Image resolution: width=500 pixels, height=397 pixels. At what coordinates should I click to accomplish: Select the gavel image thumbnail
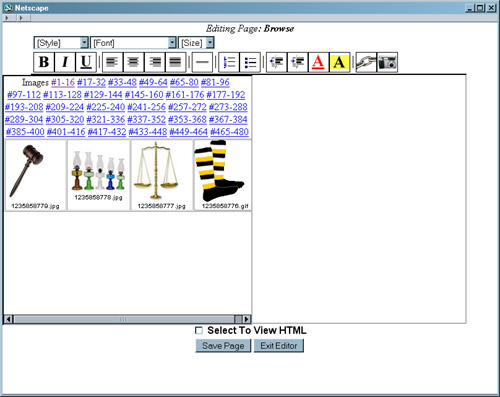pos(27,171)
